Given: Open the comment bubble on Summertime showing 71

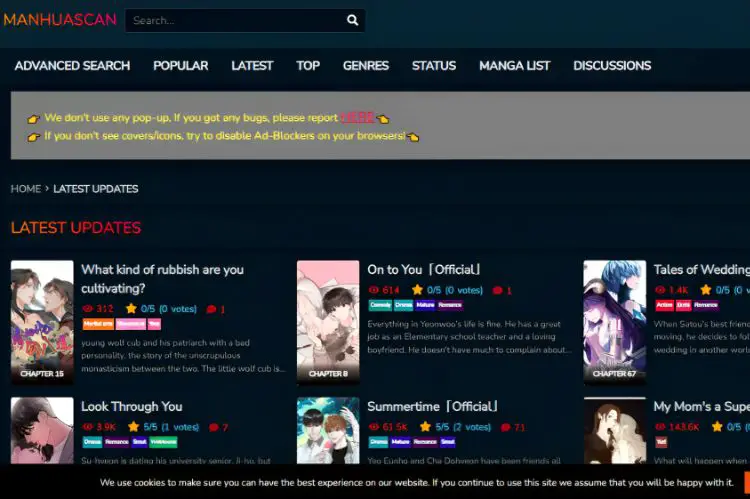Looking at the screenshot, I should coord(506,427).
